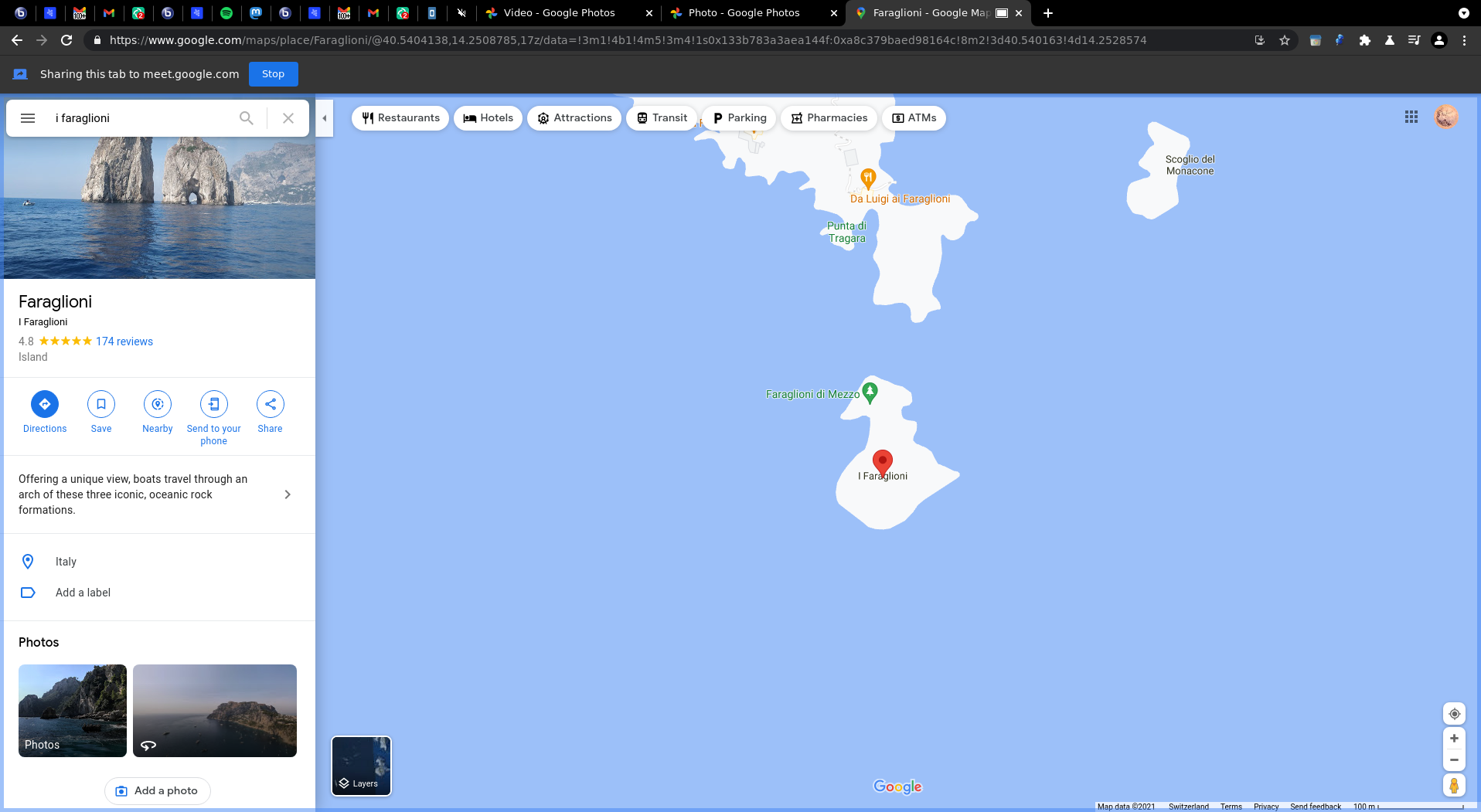Viewport: 1481px width, 812px height.
Task: Close the Video - Google Photos tab
Action: coord(649,13)
